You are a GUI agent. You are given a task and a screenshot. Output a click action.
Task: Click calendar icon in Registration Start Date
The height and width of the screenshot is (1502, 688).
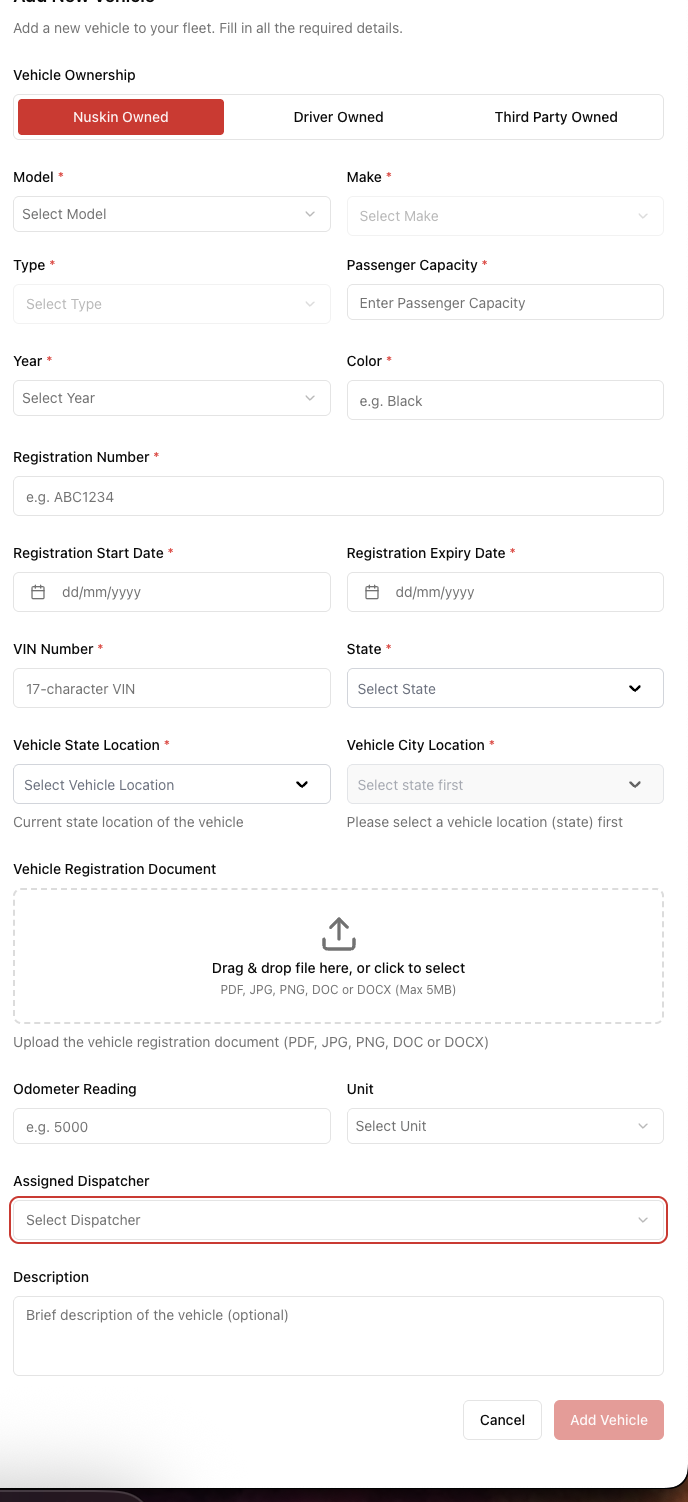pos(38,592)
